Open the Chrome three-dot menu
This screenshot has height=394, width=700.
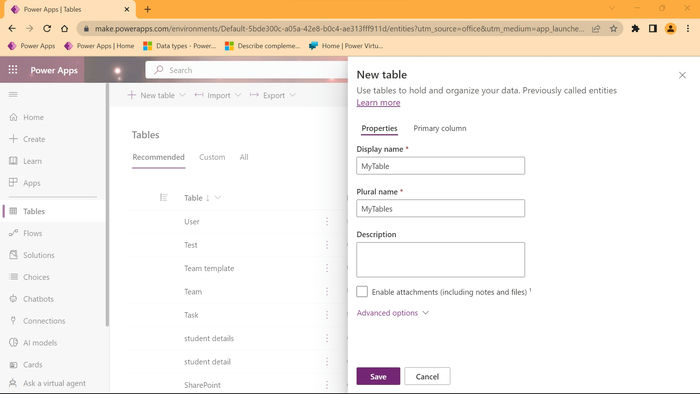[x=688, y=29]
